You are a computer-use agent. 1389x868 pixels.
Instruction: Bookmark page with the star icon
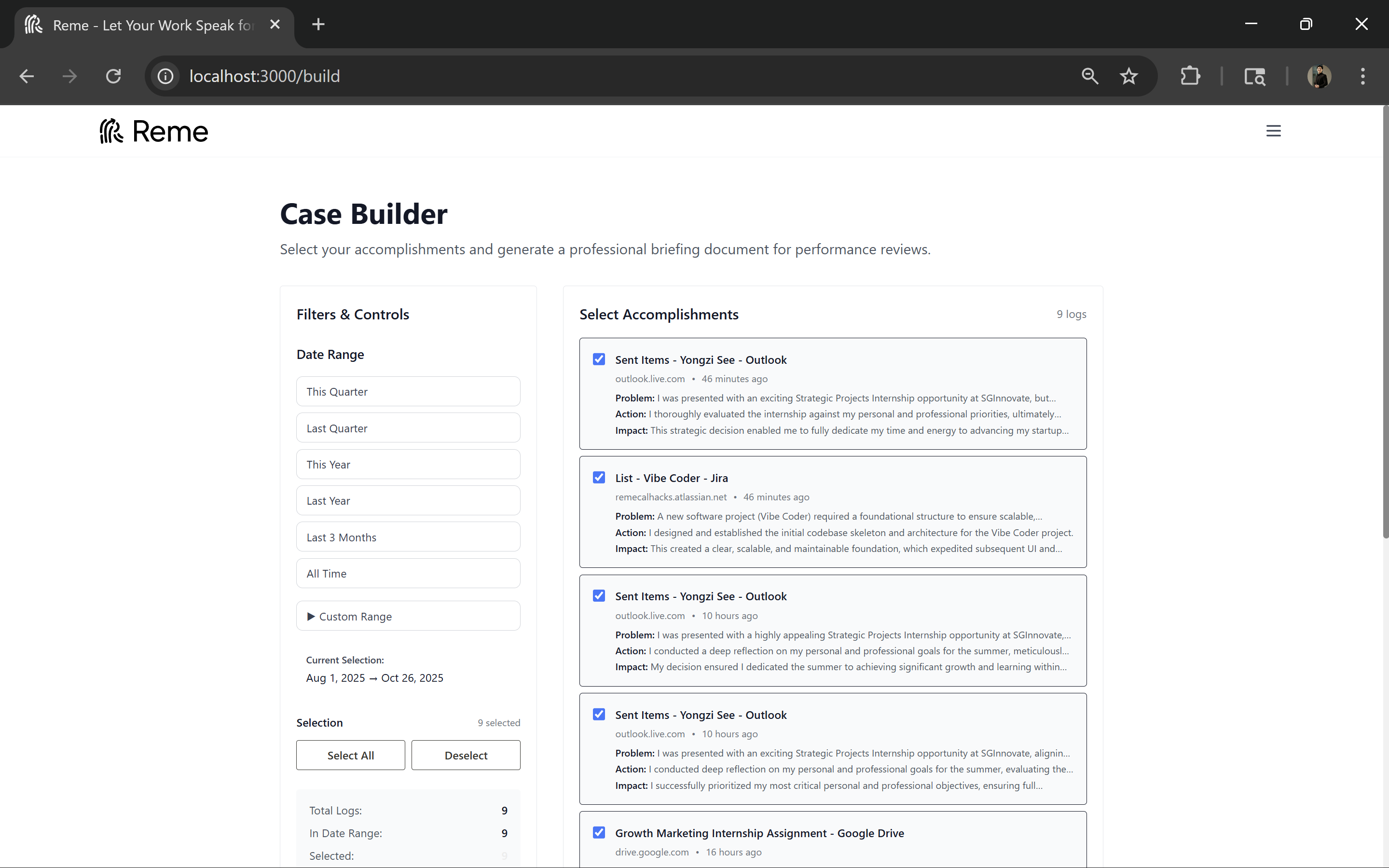1128,76
